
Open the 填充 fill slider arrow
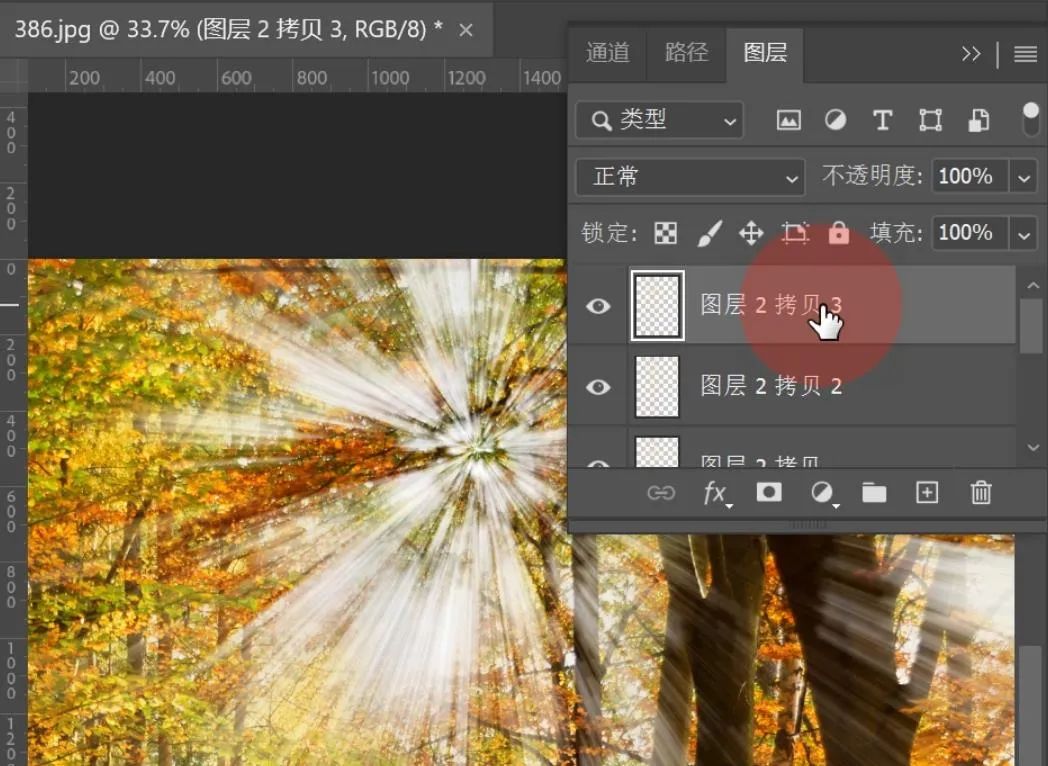[x=1023, y=235]
